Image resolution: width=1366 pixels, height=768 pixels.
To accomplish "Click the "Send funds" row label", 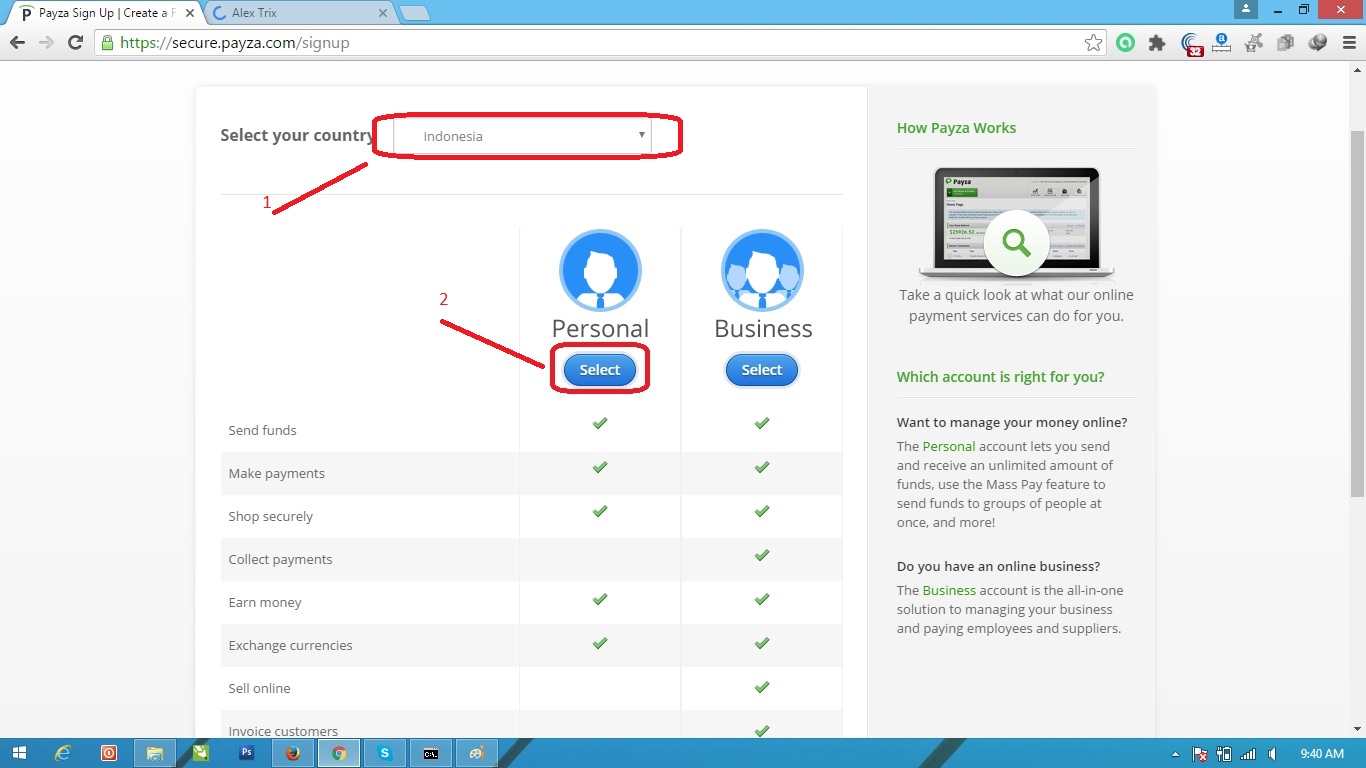I will [262, 430].
